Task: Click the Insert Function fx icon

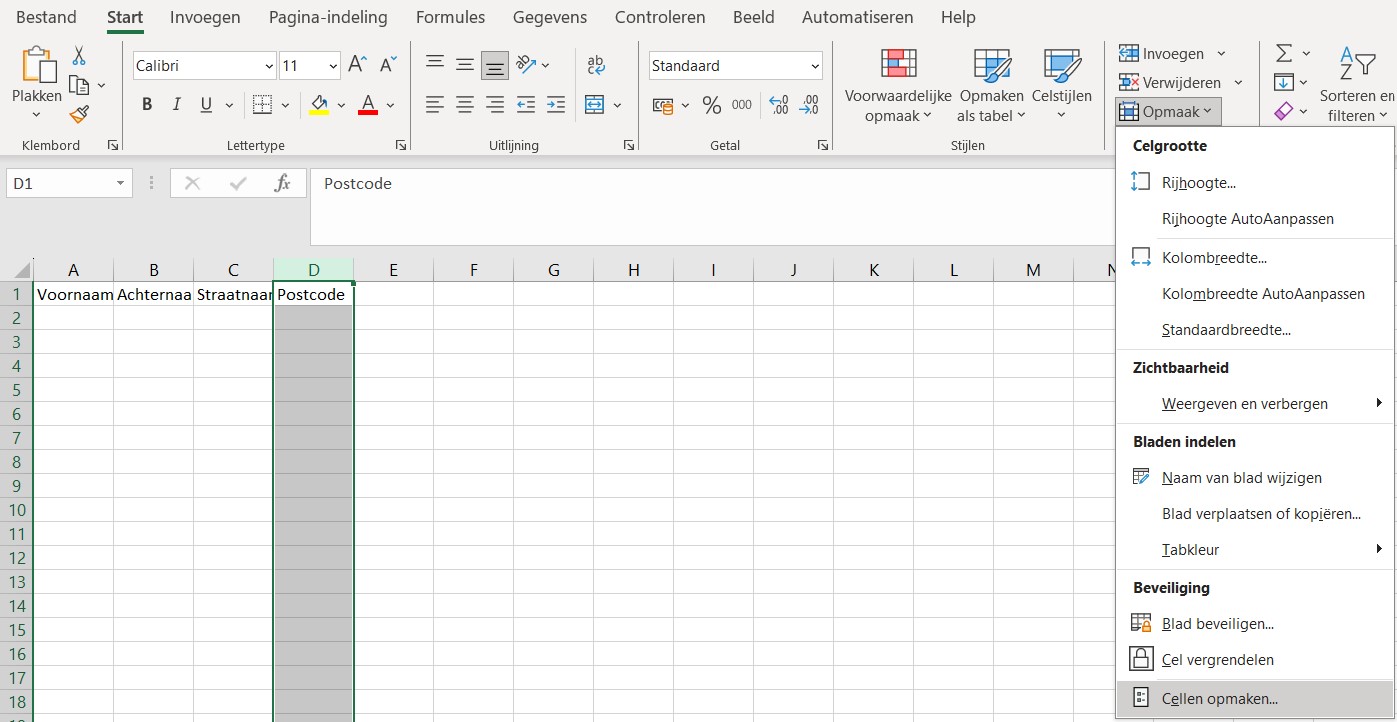Action: [283, 183]
